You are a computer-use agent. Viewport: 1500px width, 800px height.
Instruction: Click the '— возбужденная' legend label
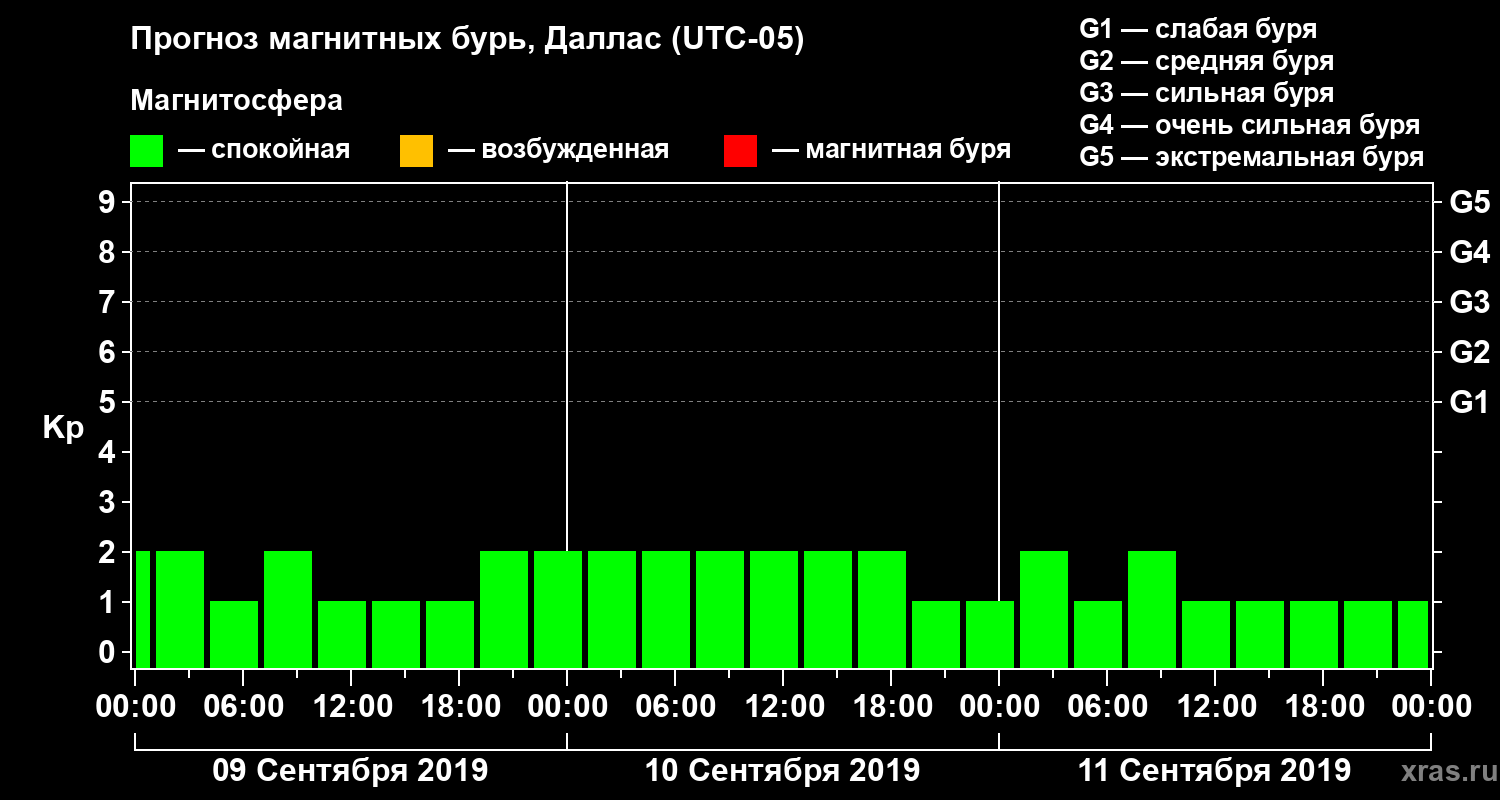click(x=558, y=150)
